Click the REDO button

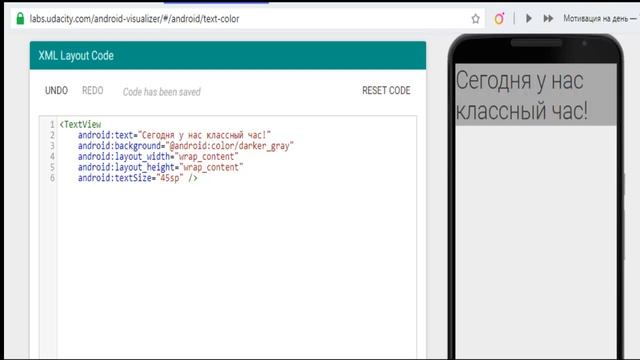point(93,91)
